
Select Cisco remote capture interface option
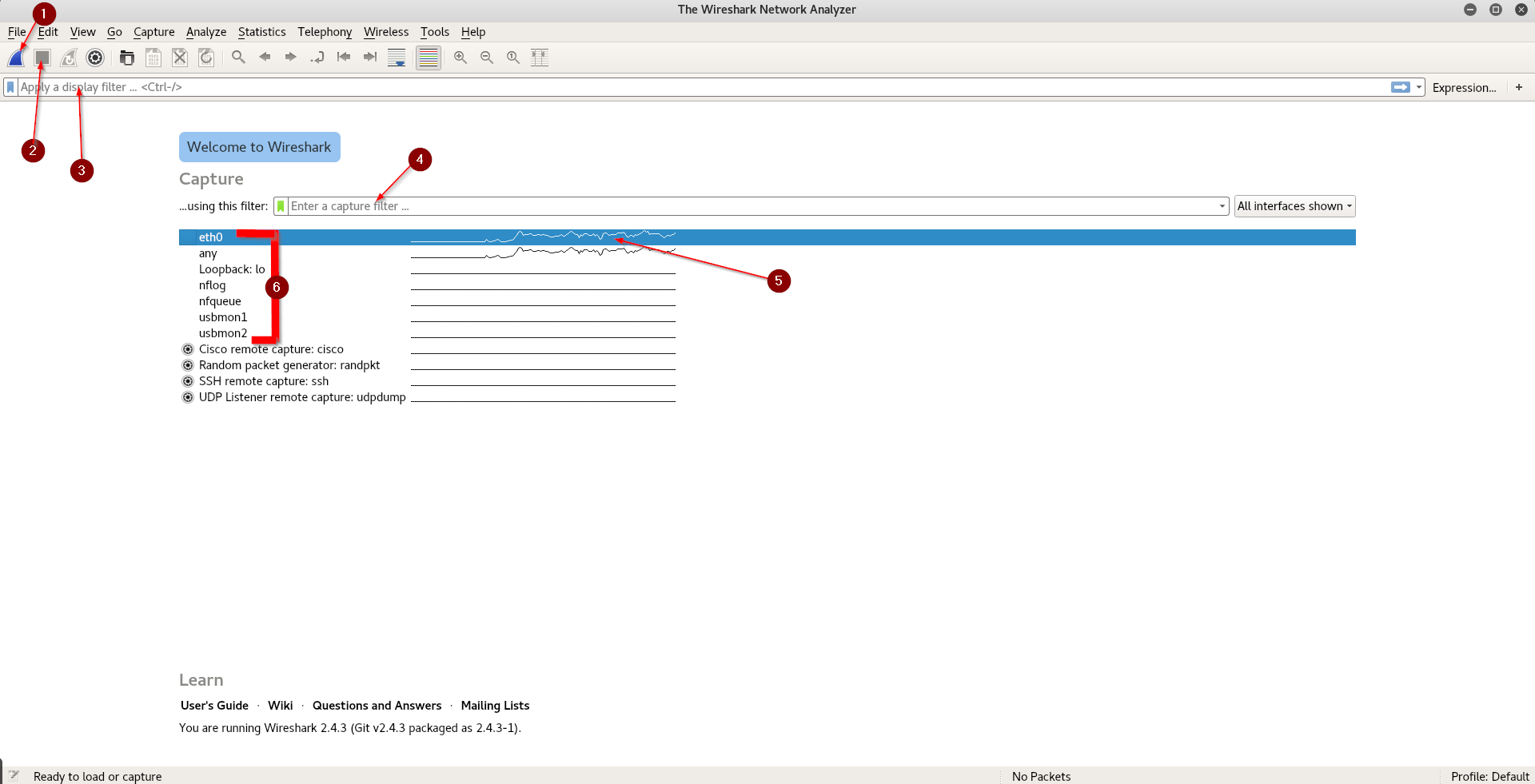(271, 349)
